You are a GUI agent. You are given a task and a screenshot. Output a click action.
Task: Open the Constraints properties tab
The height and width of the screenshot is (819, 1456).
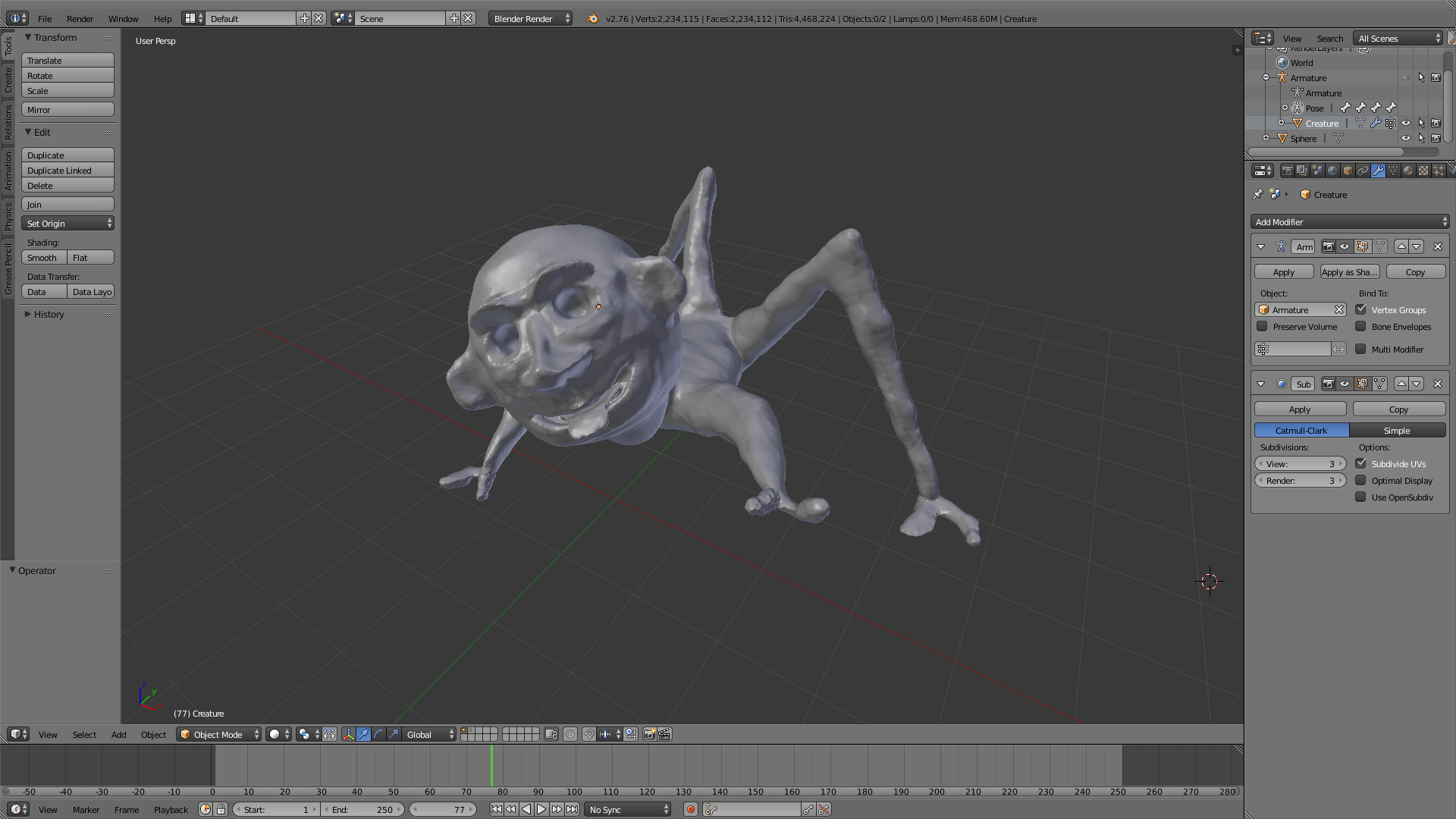coord(1363,171)
